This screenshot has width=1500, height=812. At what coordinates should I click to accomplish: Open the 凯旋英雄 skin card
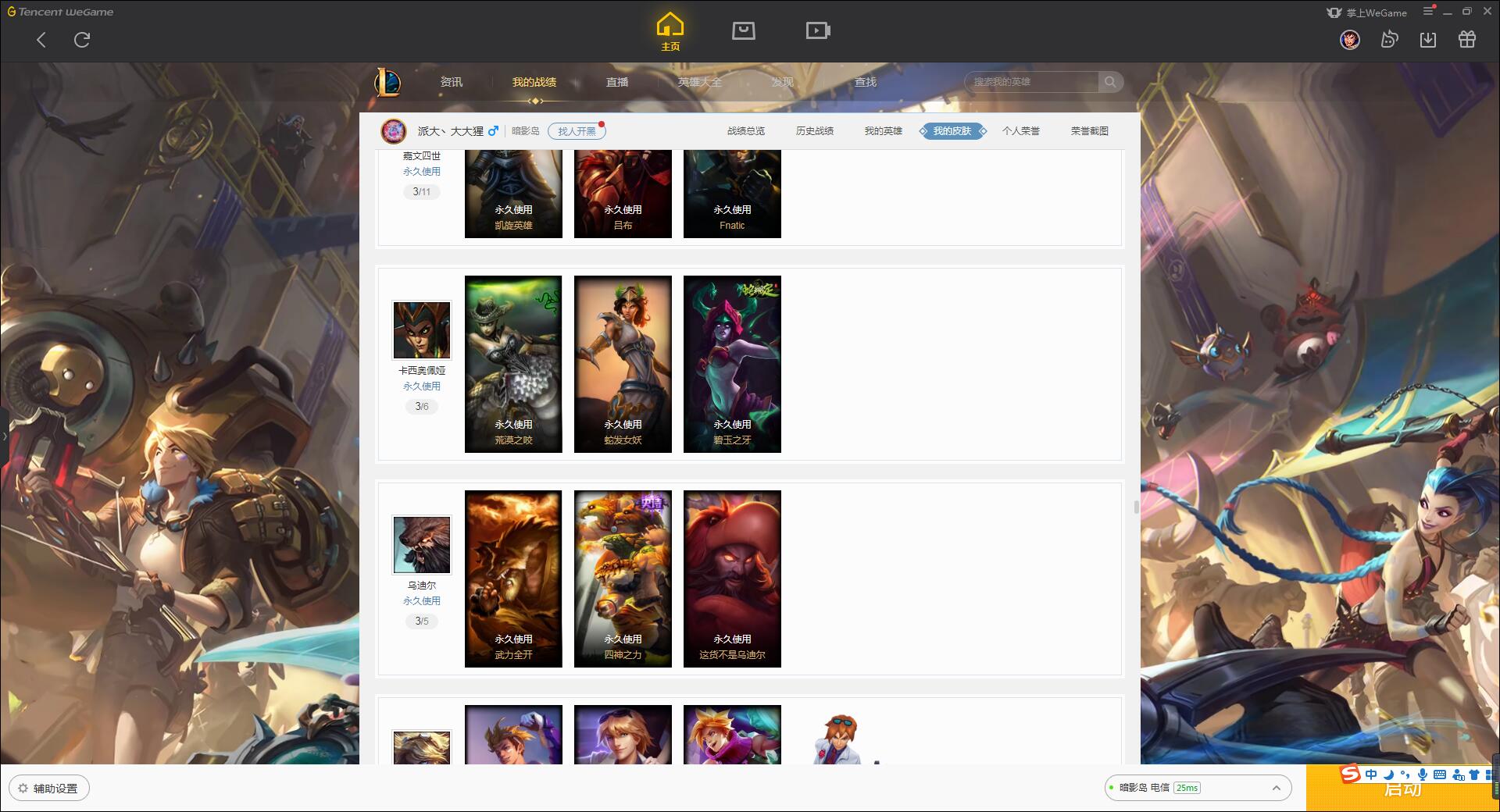coord(513,194)
